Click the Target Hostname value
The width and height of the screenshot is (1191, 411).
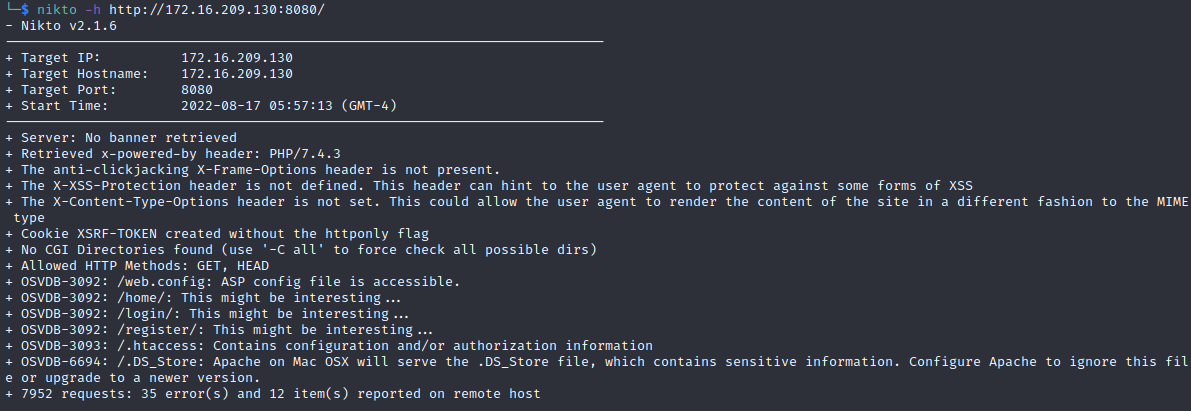pyautogui.click(x=237, y=73)
